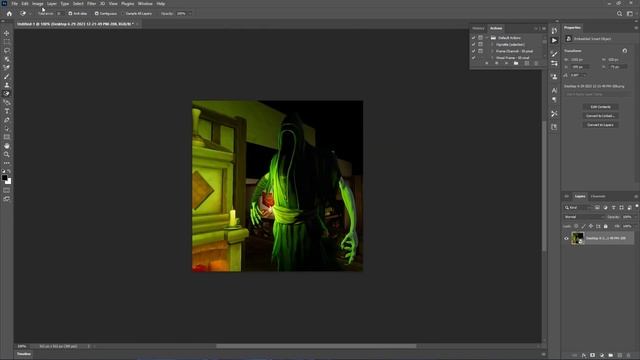Switch to the Channels tab
The image size is (640, 360).
[598, 196]
